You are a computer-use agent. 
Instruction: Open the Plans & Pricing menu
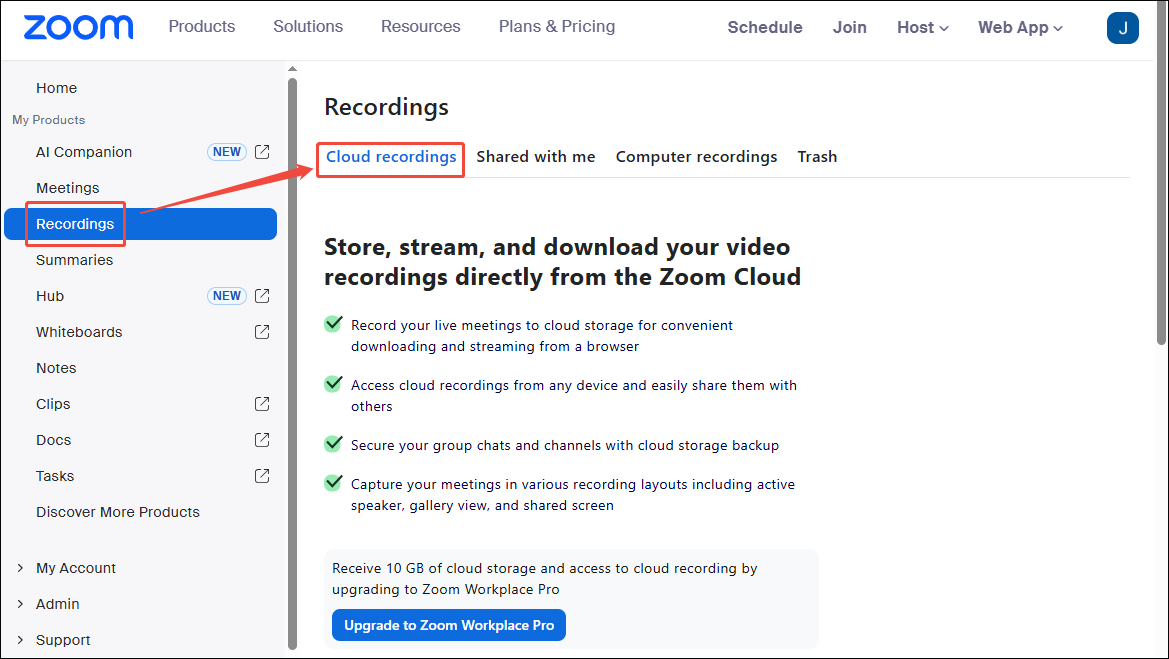click(x=556, y=26)
